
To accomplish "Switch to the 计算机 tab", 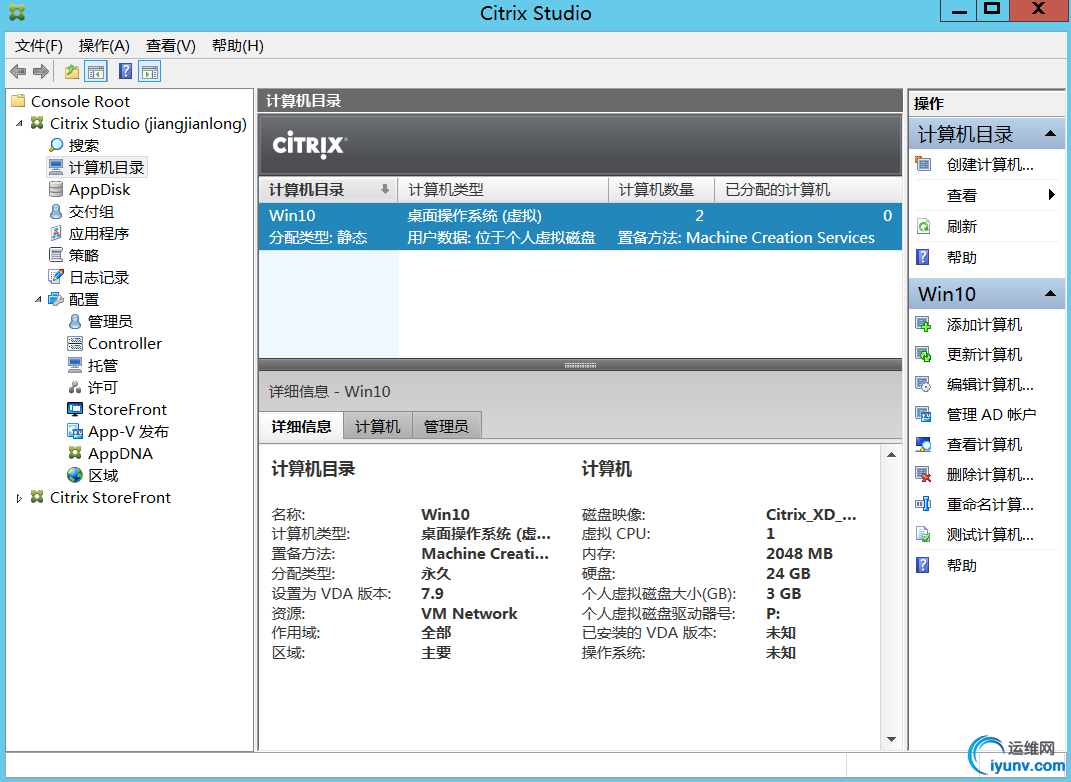I will 378,426.
